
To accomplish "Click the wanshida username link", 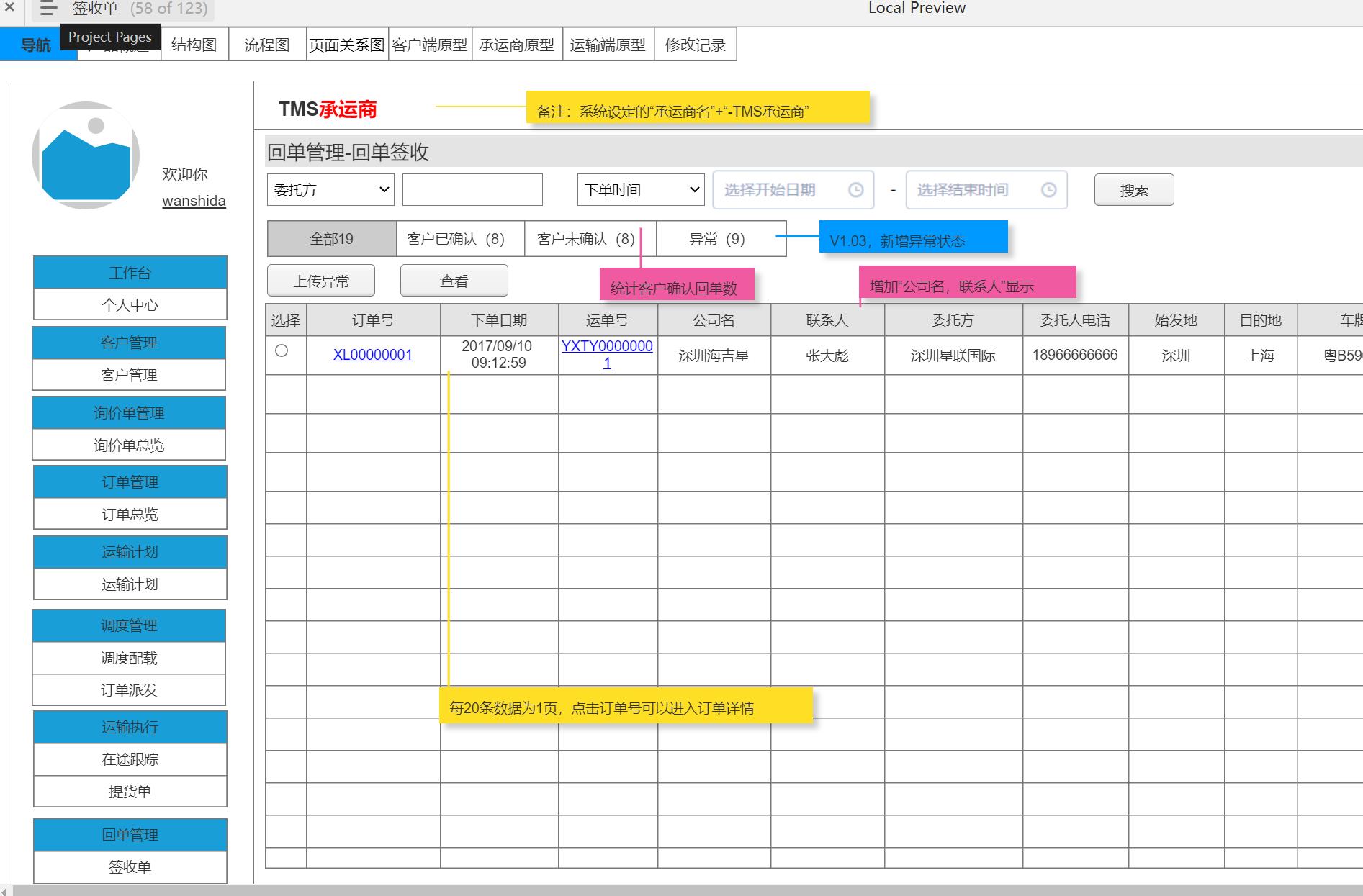I will 194,201.
